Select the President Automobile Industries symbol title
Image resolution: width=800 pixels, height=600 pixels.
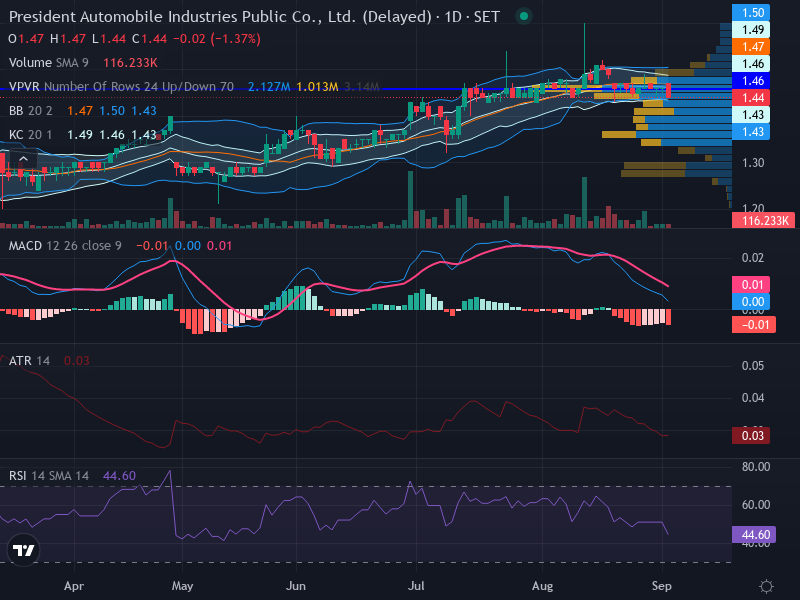255,17
